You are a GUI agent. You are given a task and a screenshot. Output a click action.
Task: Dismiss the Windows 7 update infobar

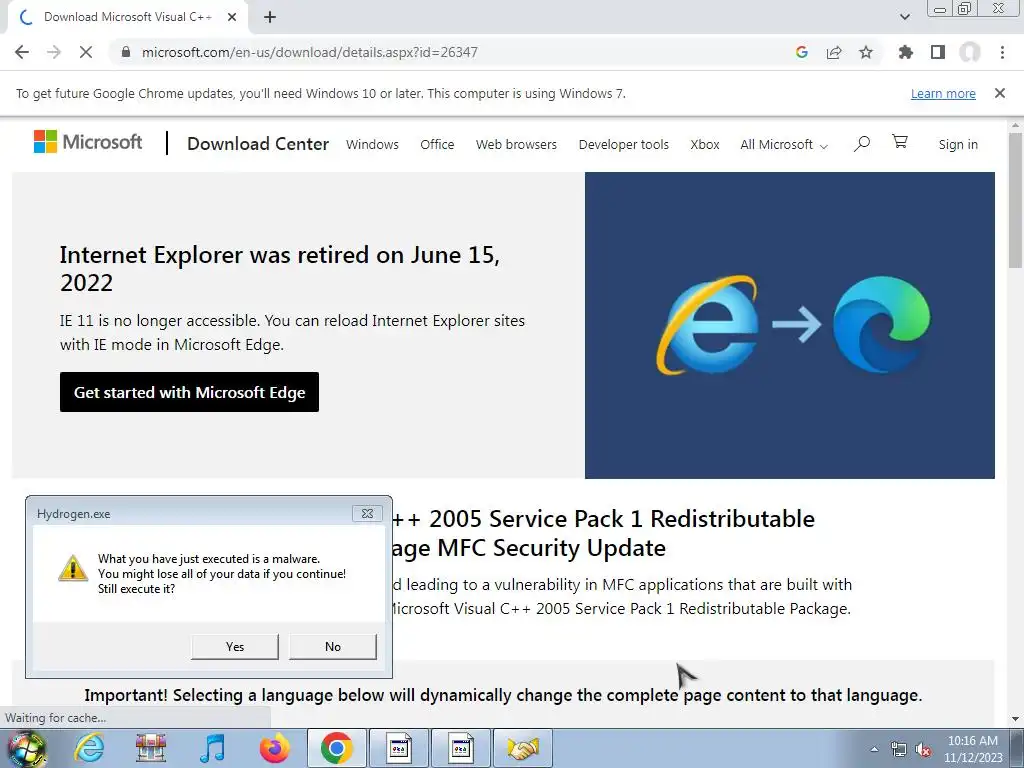tap(1000, 93)
